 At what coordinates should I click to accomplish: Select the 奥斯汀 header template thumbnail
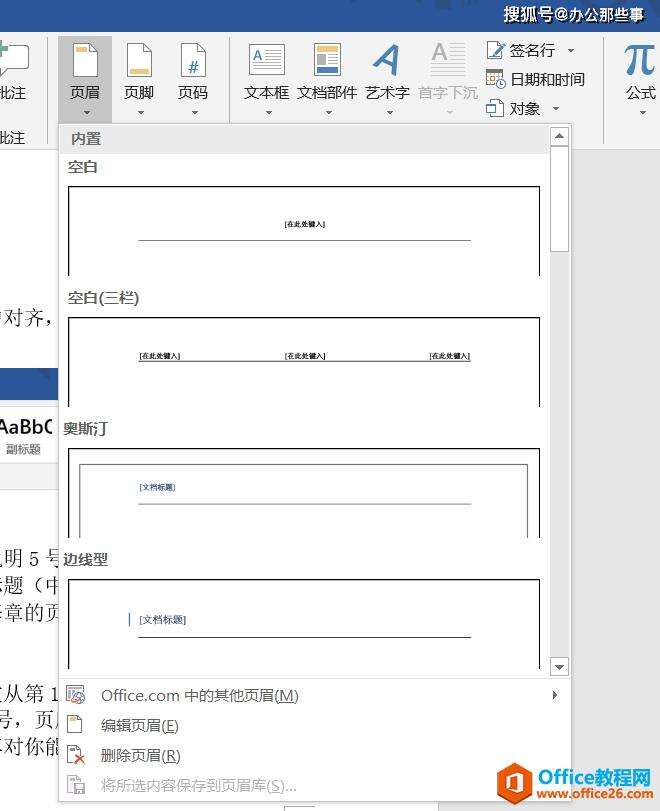click(304, 493)
